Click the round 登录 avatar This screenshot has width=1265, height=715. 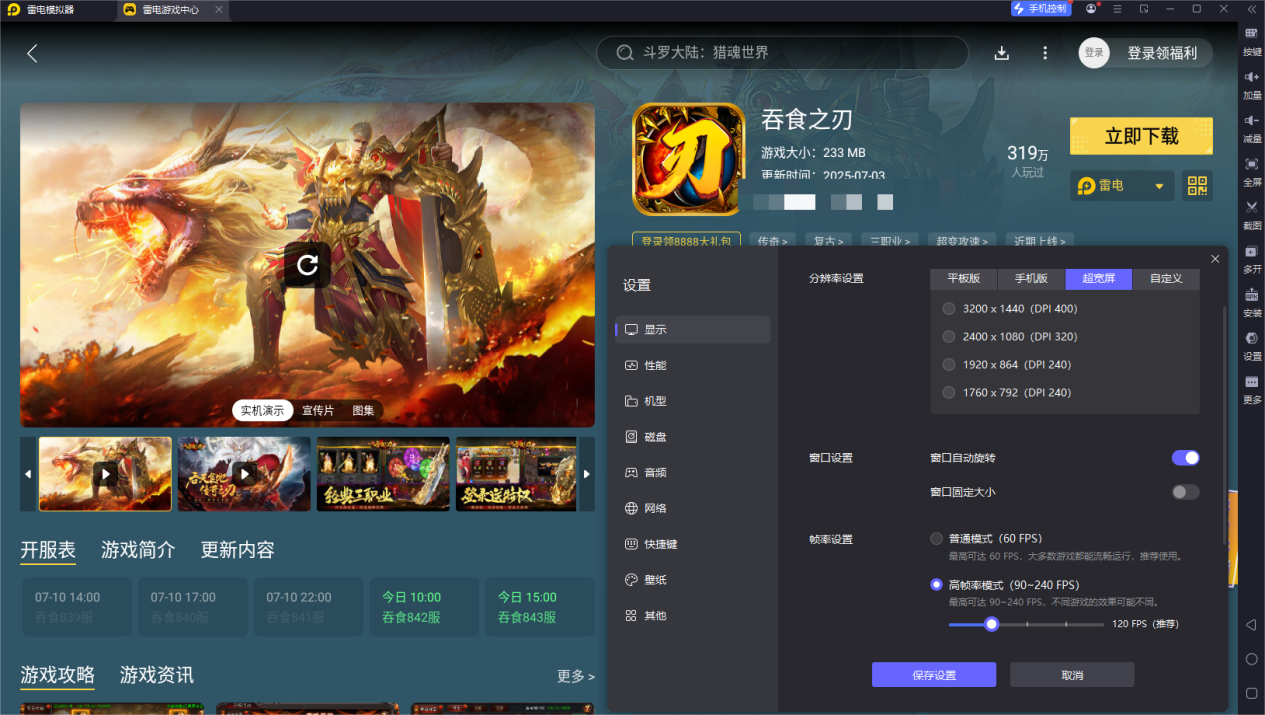(1094, 53)
